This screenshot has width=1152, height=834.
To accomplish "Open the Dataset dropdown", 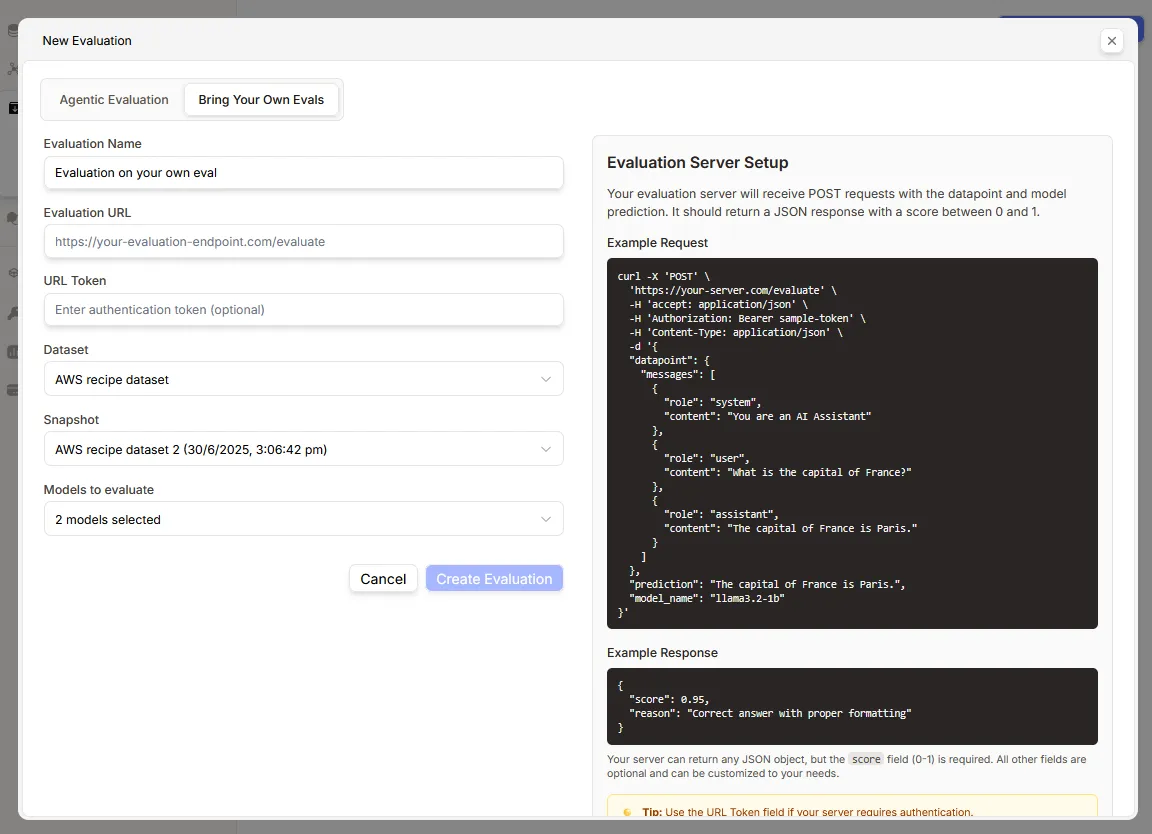I will tap(303, 378).
